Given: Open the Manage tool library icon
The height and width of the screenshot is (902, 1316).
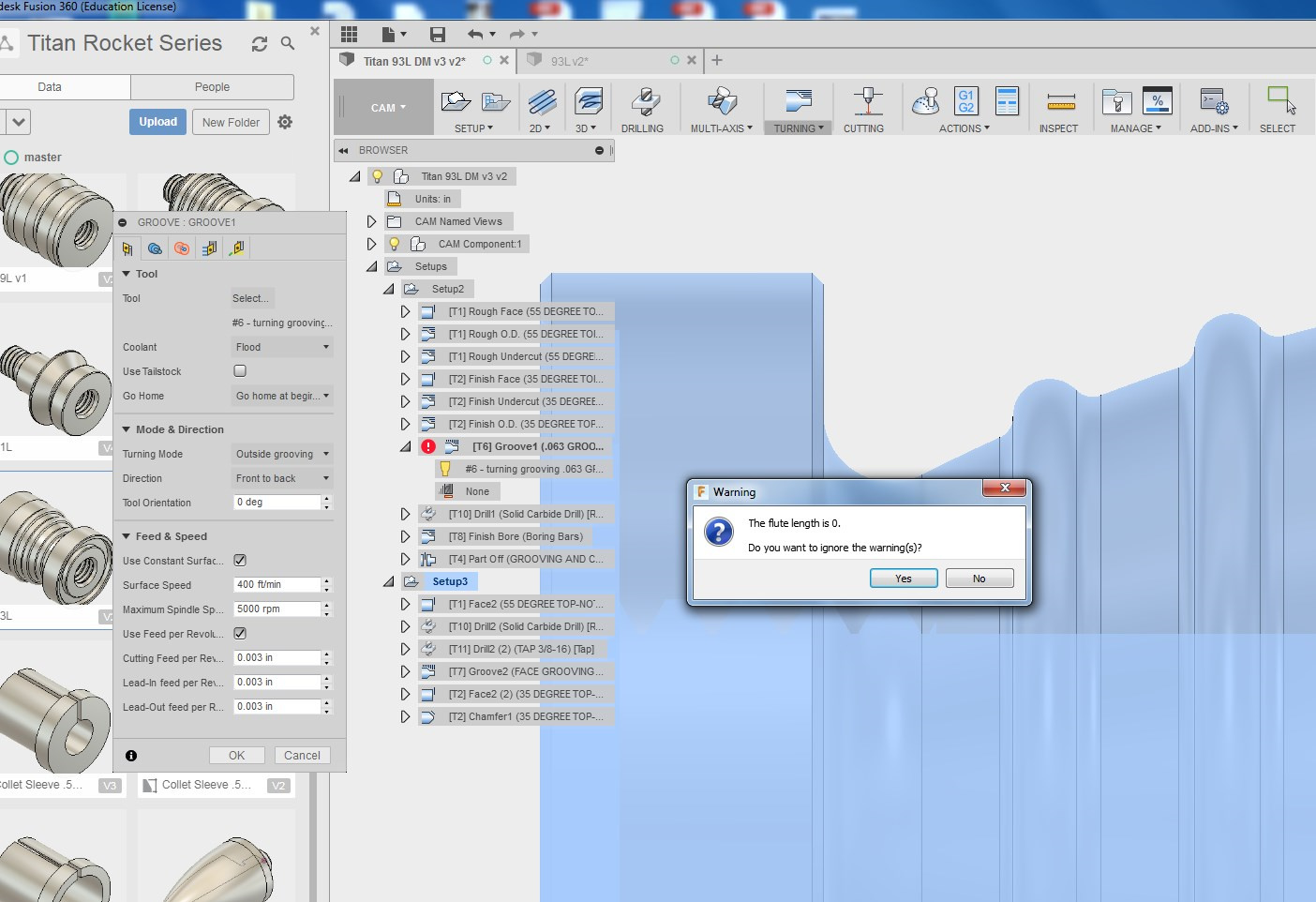Looking at the screenshot, I should (x=1116, y=101).
